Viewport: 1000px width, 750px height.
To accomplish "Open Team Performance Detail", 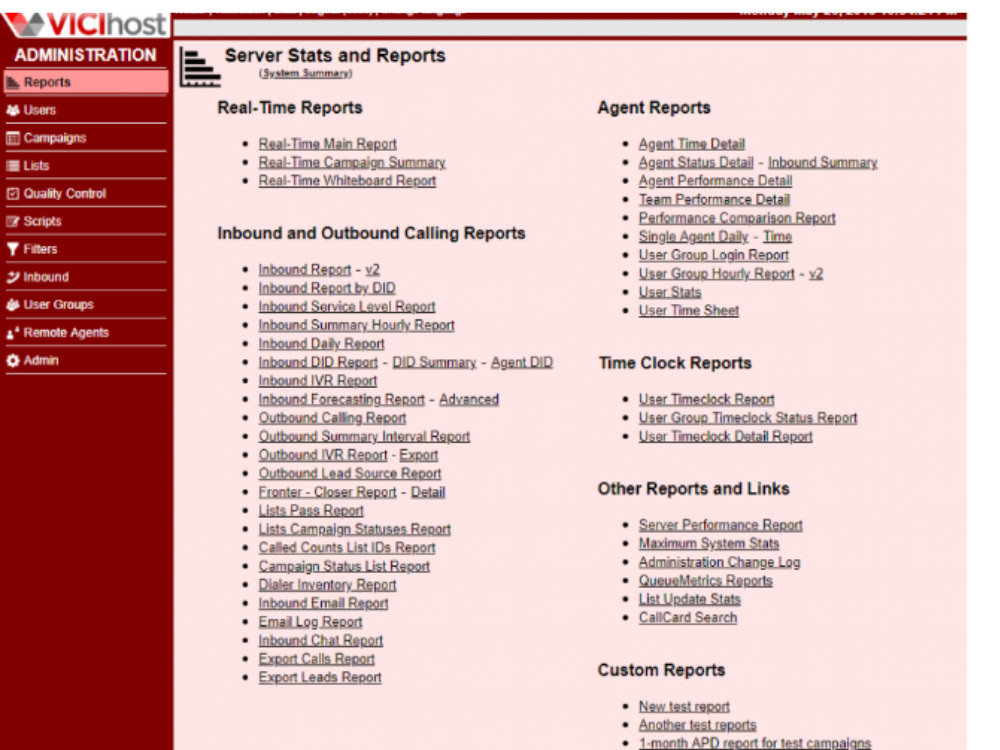I will [x=714, y=200].
